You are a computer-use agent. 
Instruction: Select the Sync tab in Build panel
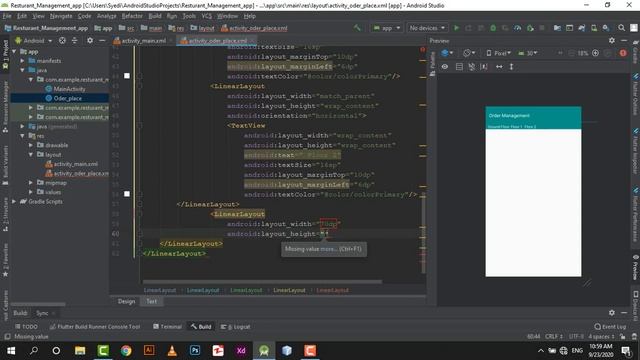[x=42, y=313]
